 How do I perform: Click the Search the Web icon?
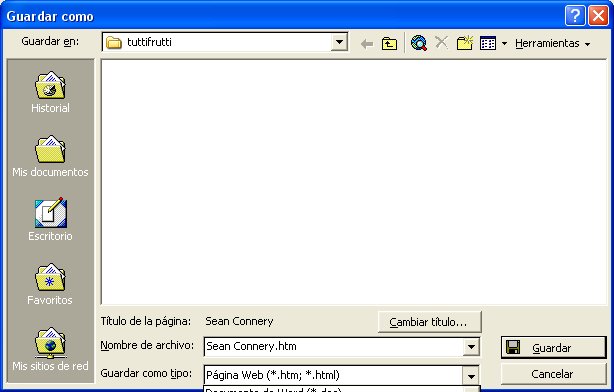(x=419, y=43)
